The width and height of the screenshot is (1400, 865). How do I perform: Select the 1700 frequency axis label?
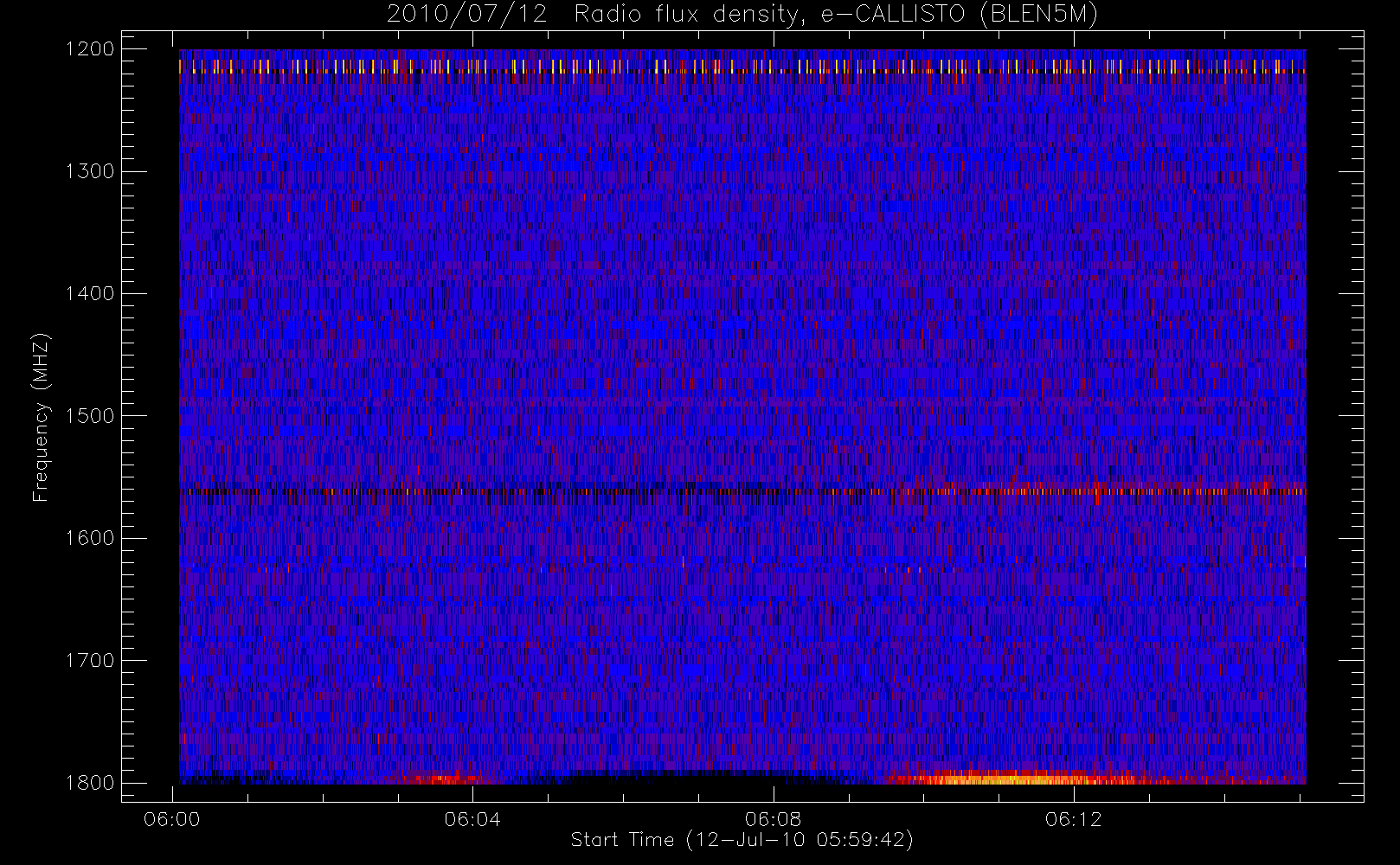(x=90, y=661)
